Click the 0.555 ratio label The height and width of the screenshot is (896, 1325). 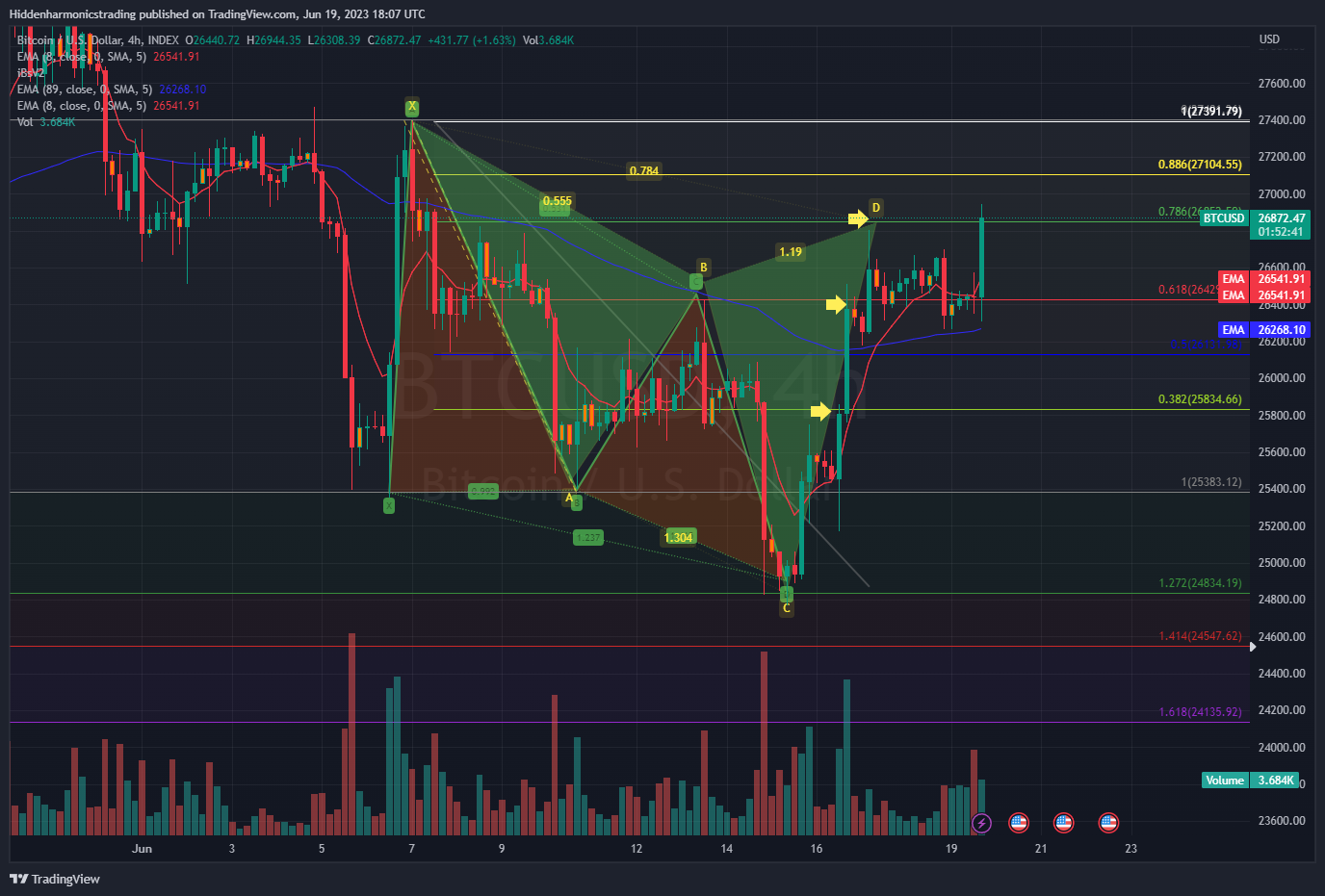(x=557, y=201)
